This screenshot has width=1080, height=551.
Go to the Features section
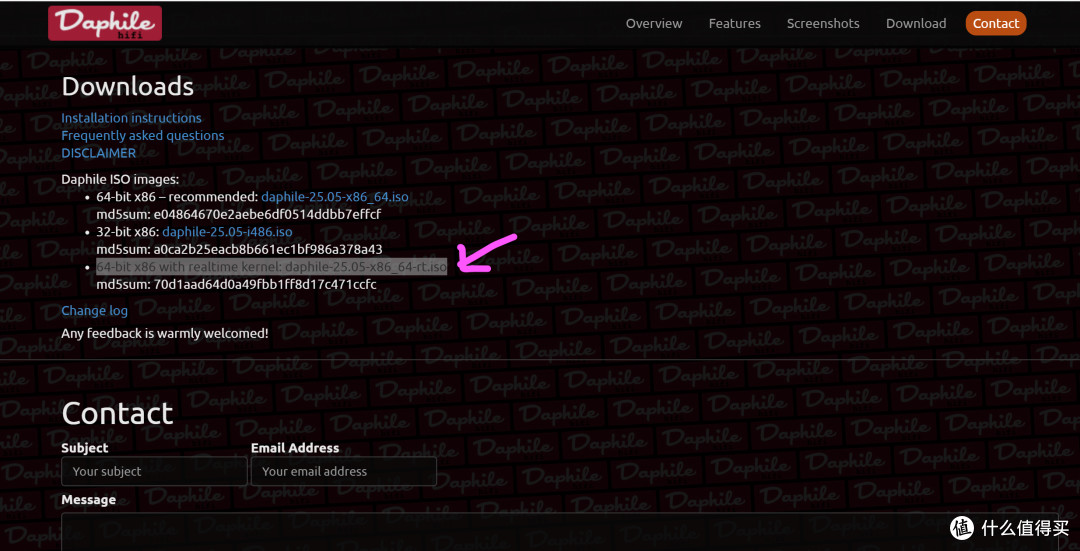coord(734,23)
